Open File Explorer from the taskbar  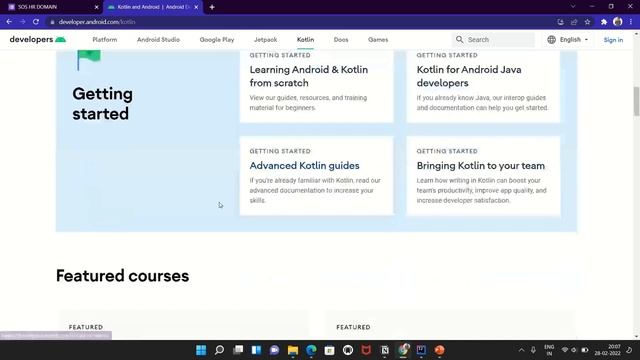293,350
